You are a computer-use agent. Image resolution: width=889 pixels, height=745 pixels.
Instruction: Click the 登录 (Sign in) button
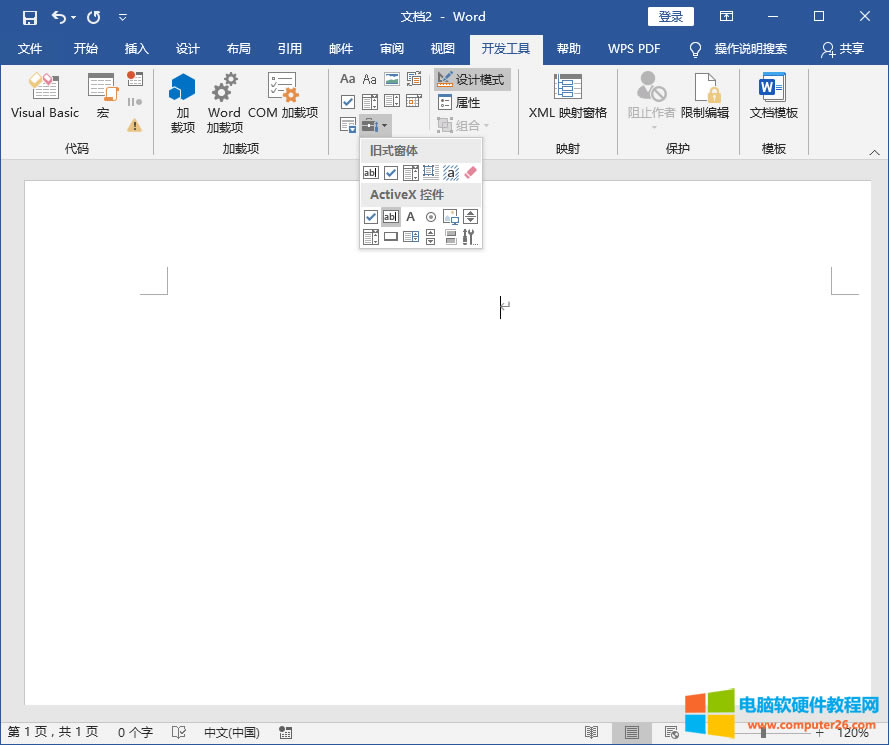click(x=670, y=16)
